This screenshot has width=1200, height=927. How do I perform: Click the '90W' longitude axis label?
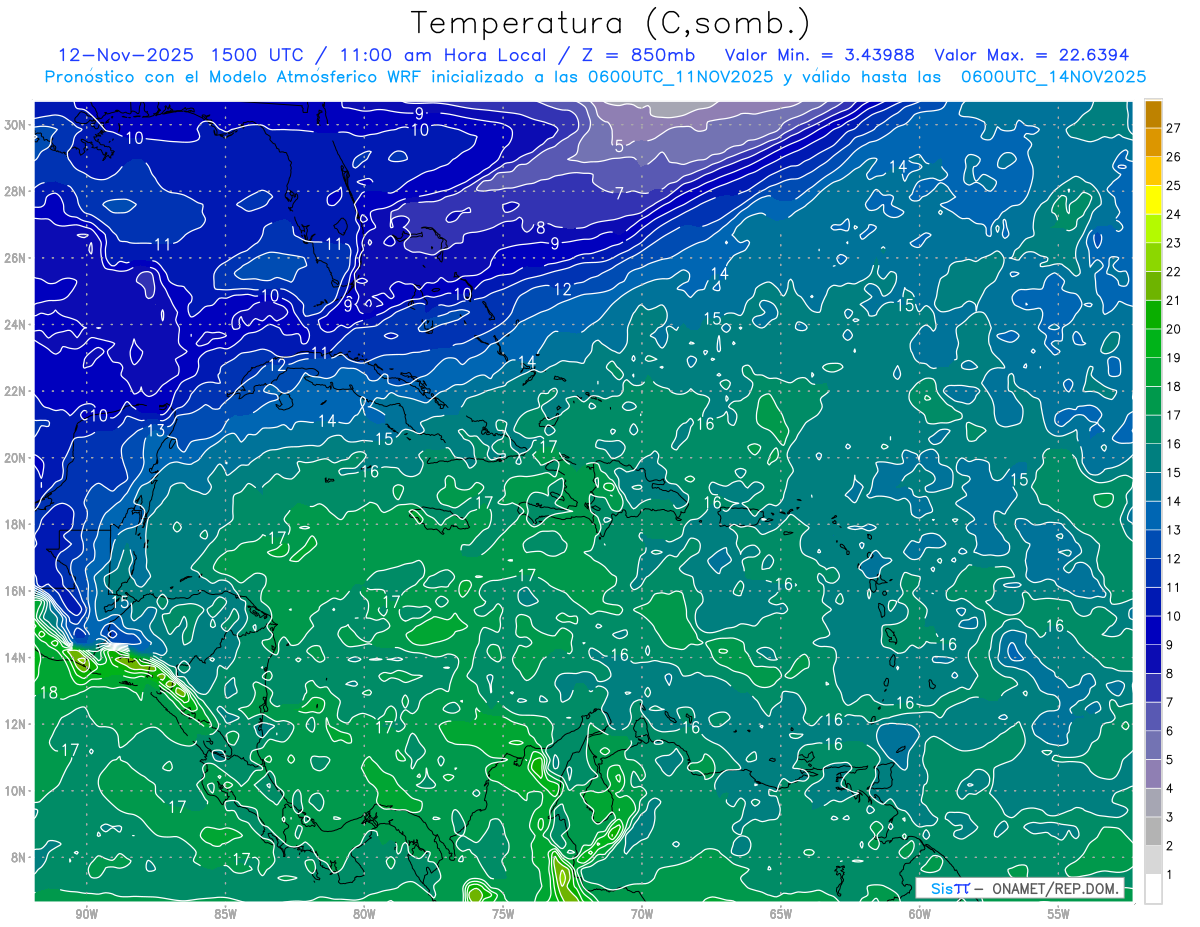85,914
